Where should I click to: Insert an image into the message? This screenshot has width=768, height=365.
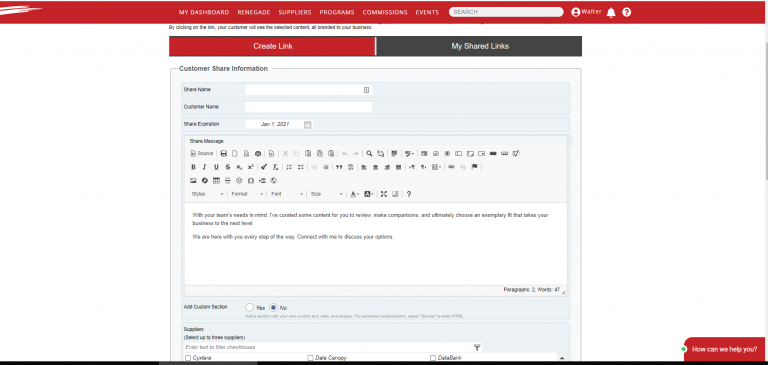193,181
